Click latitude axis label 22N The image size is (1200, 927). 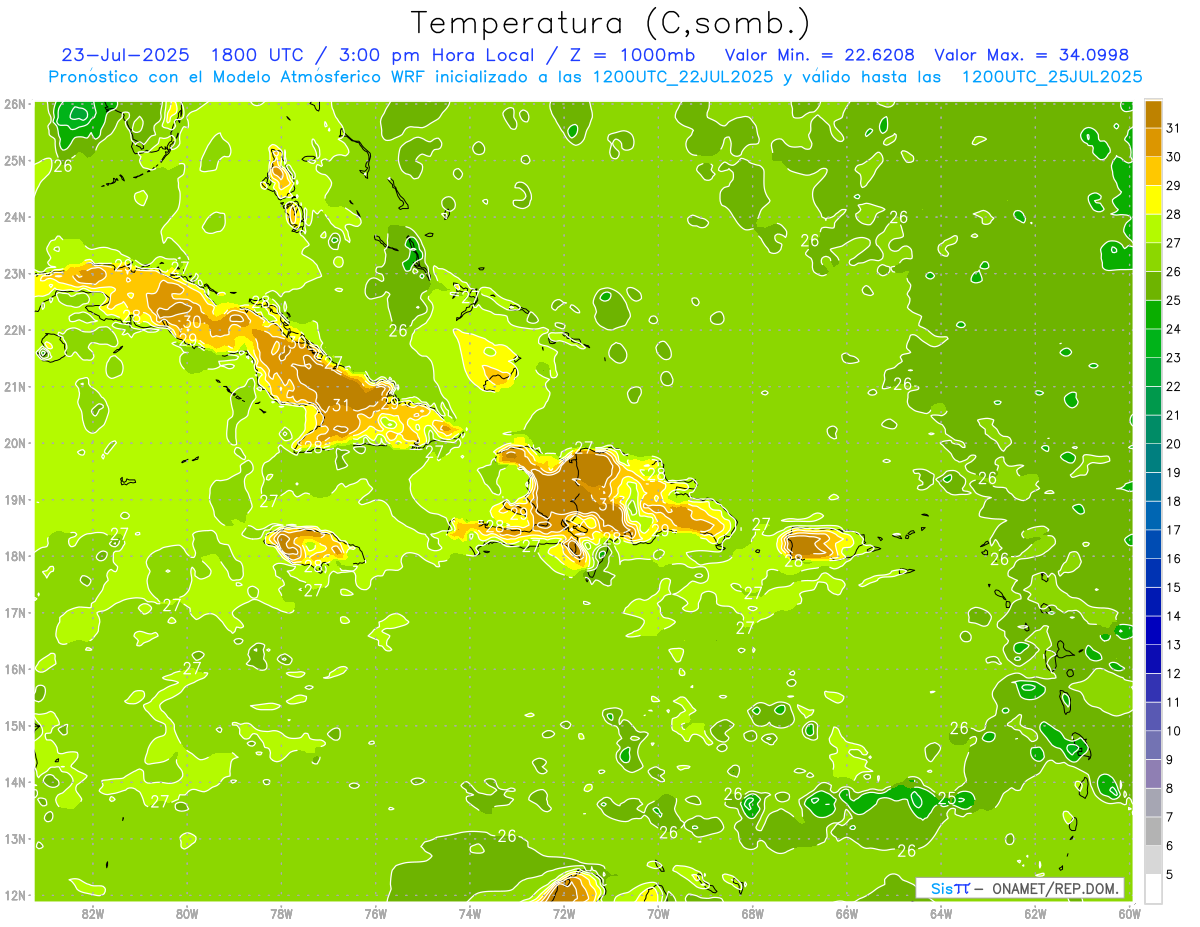coord(15,330)
